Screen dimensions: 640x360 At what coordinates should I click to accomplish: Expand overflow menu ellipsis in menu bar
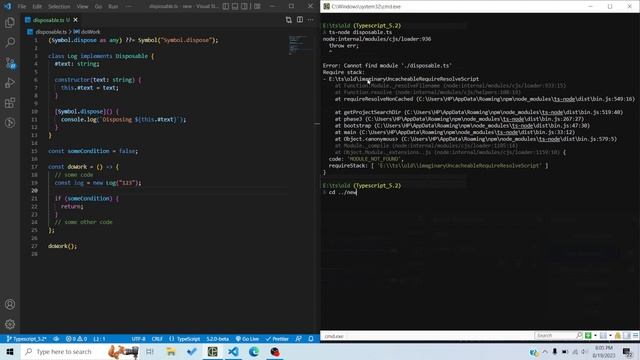pos(128,7)
